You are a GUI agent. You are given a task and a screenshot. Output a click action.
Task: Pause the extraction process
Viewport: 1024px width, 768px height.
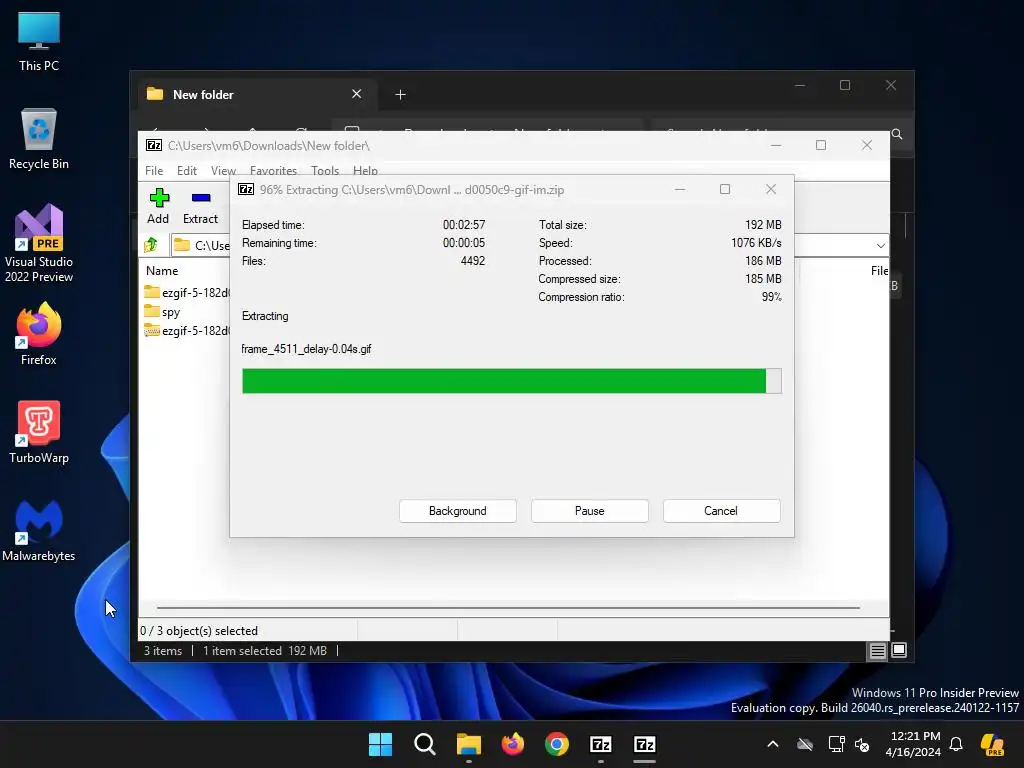[x=590, y=511]
